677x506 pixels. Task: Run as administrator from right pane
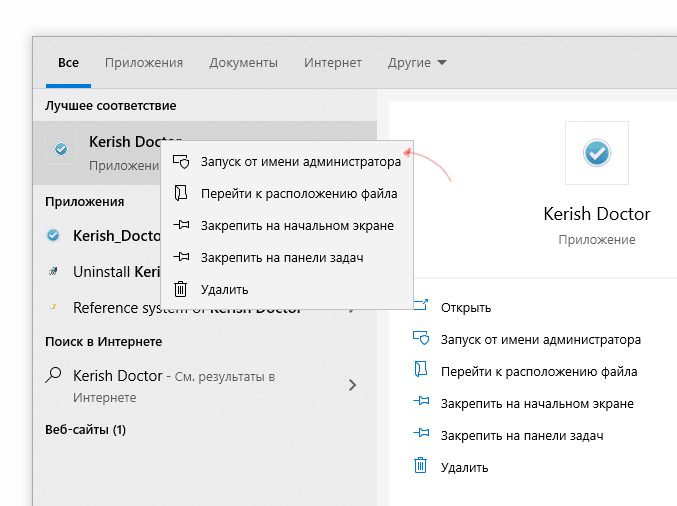[541, 340]
